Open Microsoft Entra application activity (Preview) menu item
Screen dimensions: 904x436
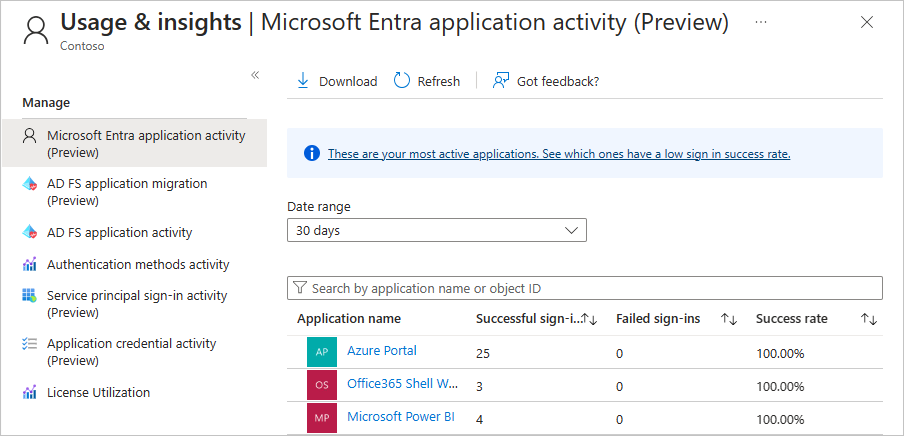pyautogui.click(x=134, y=144)
